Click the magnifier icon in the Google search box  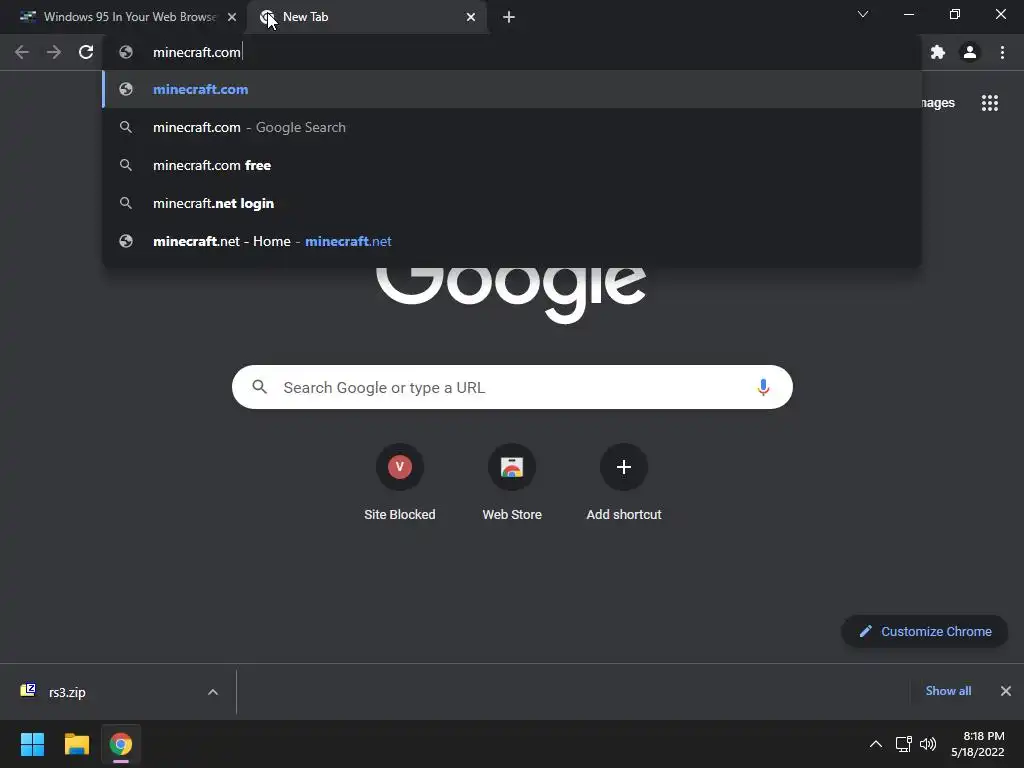click(260, 387)
